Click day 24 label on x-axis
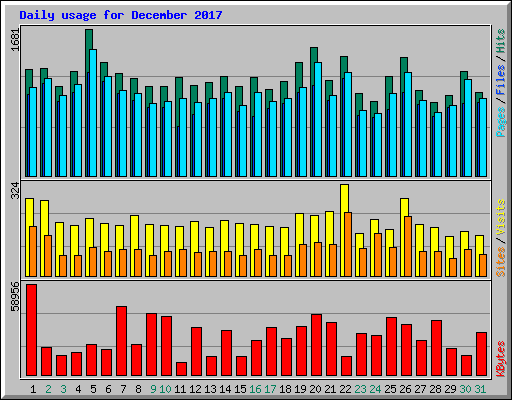Image resolution: width=512 pixels, height=400 pixels. pos(375,389)
